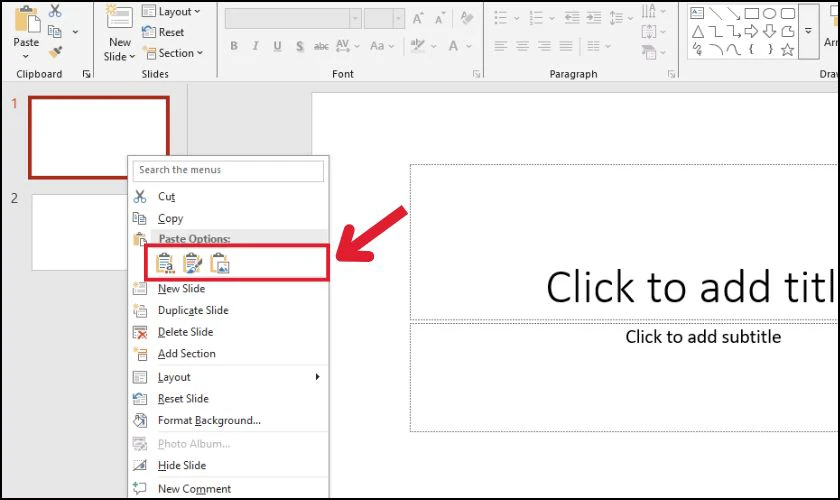Select the Down Arrow block shape
840x500 pixels.
(770, 32)
